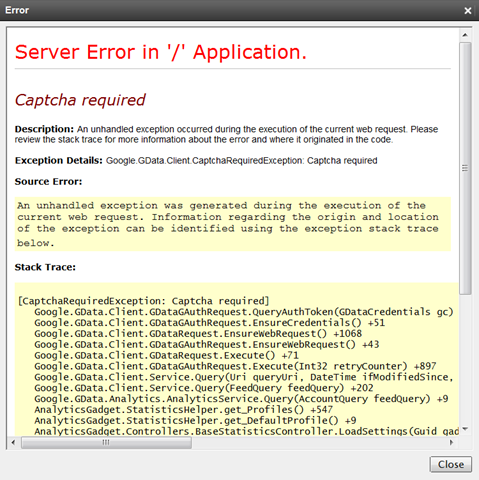Click the 'EnsureWebRequest() +1068' stack line
The image size is (479, 480).
click(198, 334)
